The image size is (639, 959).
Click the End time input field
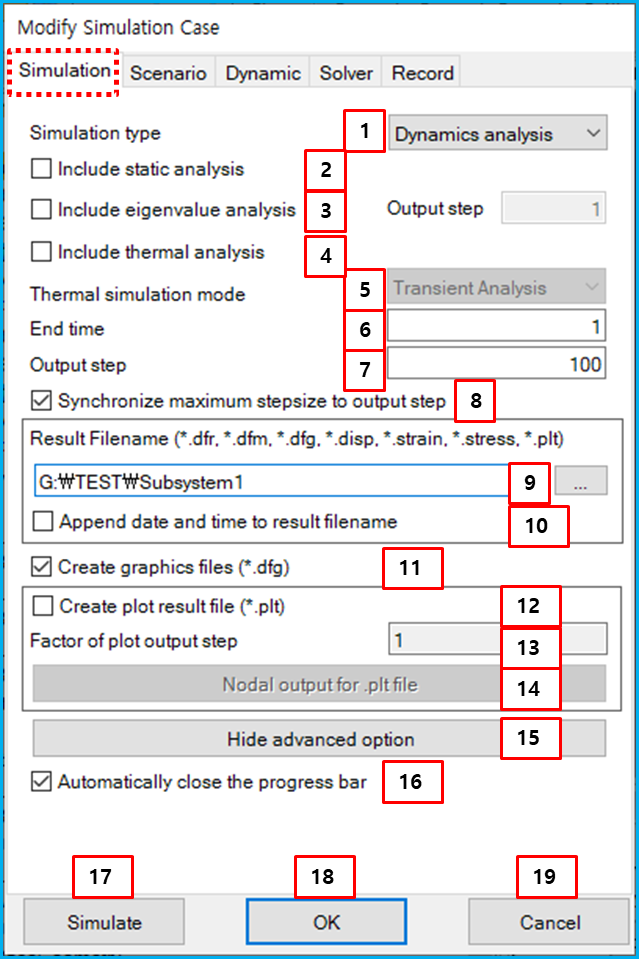[x=497, y=327]
